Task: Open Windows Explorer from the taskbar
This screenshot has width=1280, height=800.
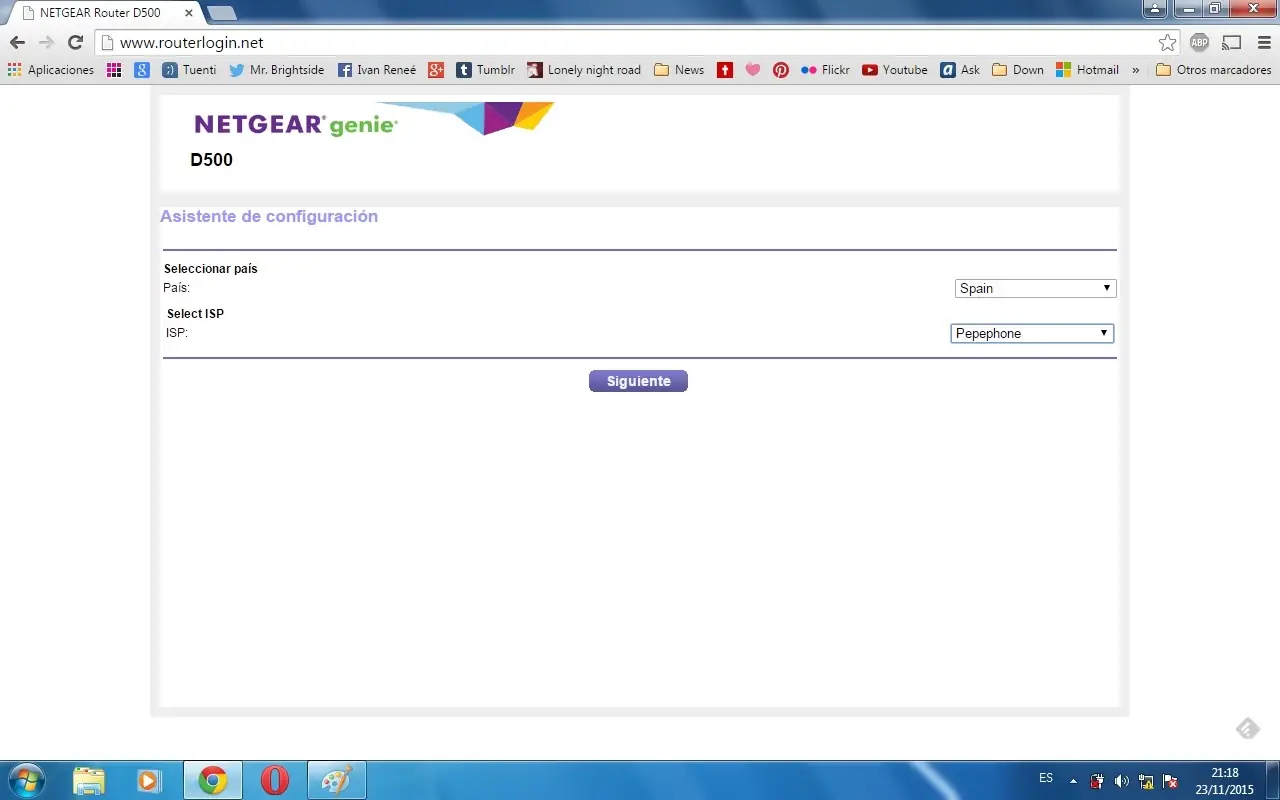Action: tap(89, 780)
